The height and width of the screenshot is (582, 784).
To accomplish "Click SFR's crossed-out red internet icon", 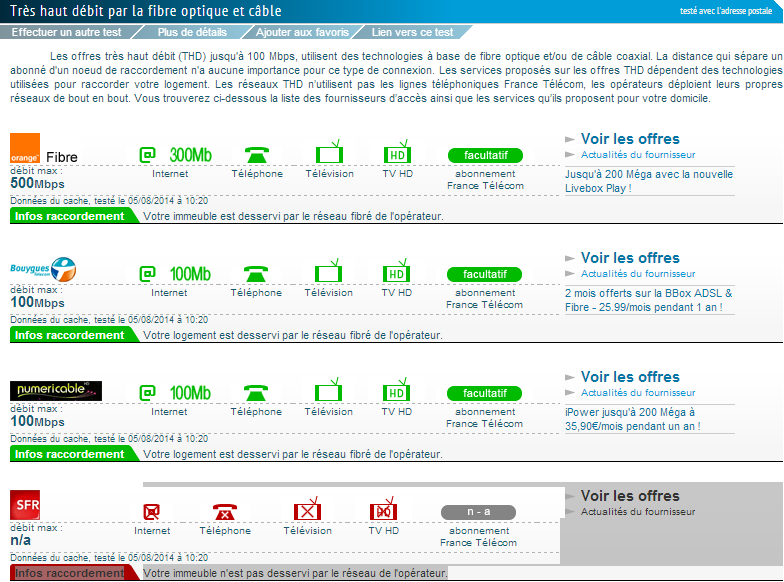I will click(x=152, y=512).
